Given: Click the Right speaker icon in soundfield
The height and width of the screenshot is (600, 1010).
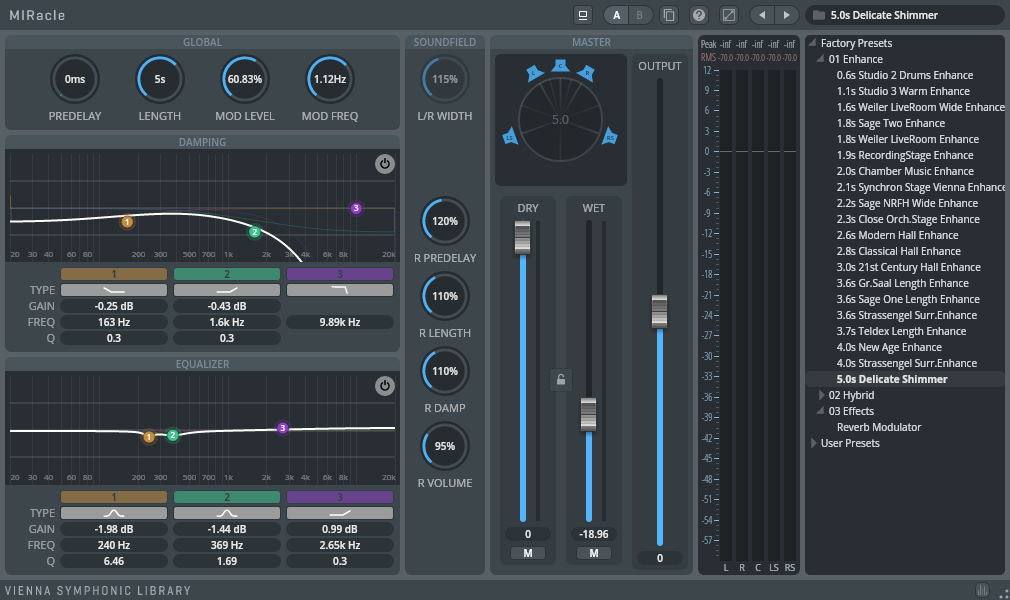Looking at the screenshot, I should 586,72.
